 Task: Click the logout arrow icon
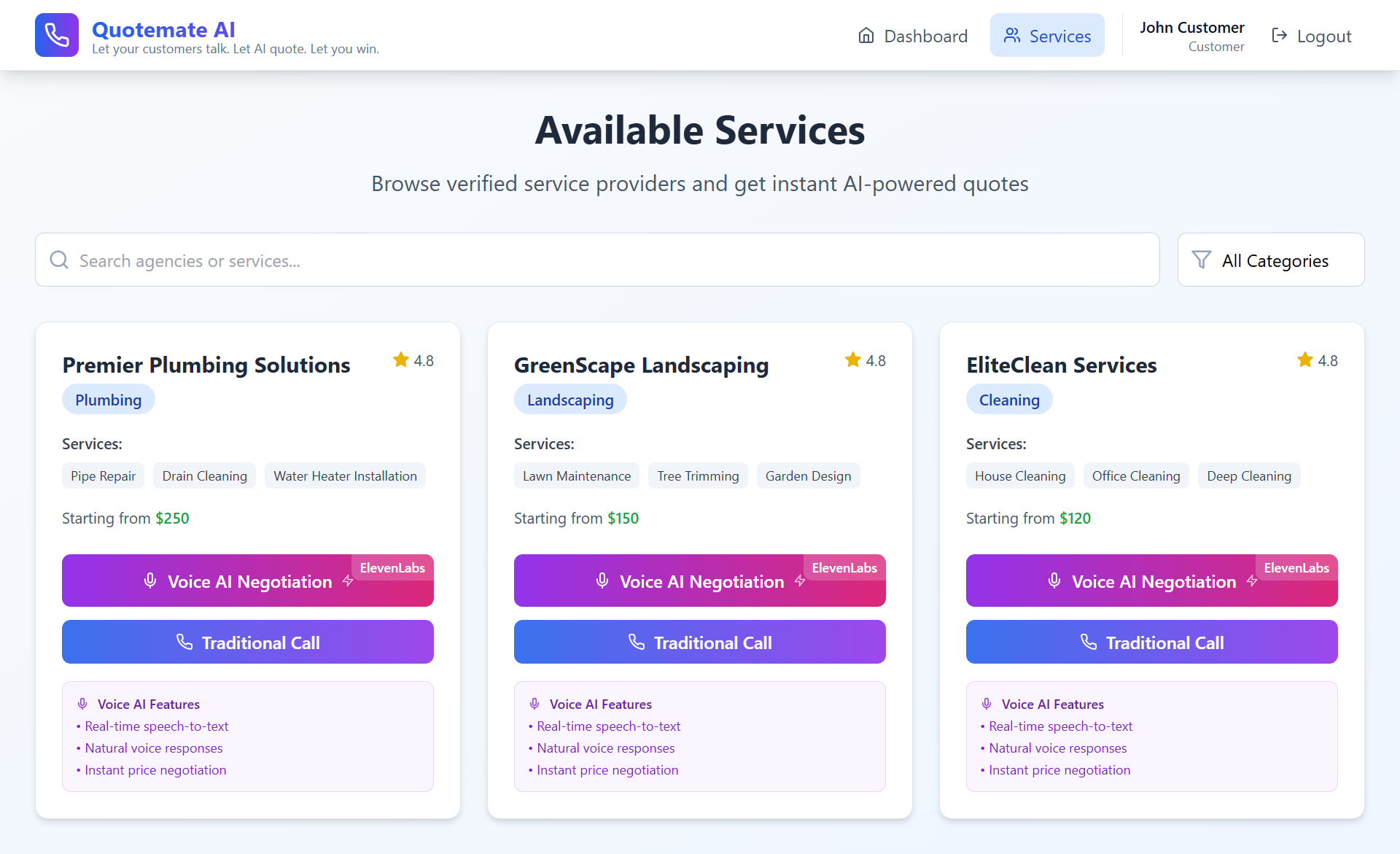click(1279, 36)
